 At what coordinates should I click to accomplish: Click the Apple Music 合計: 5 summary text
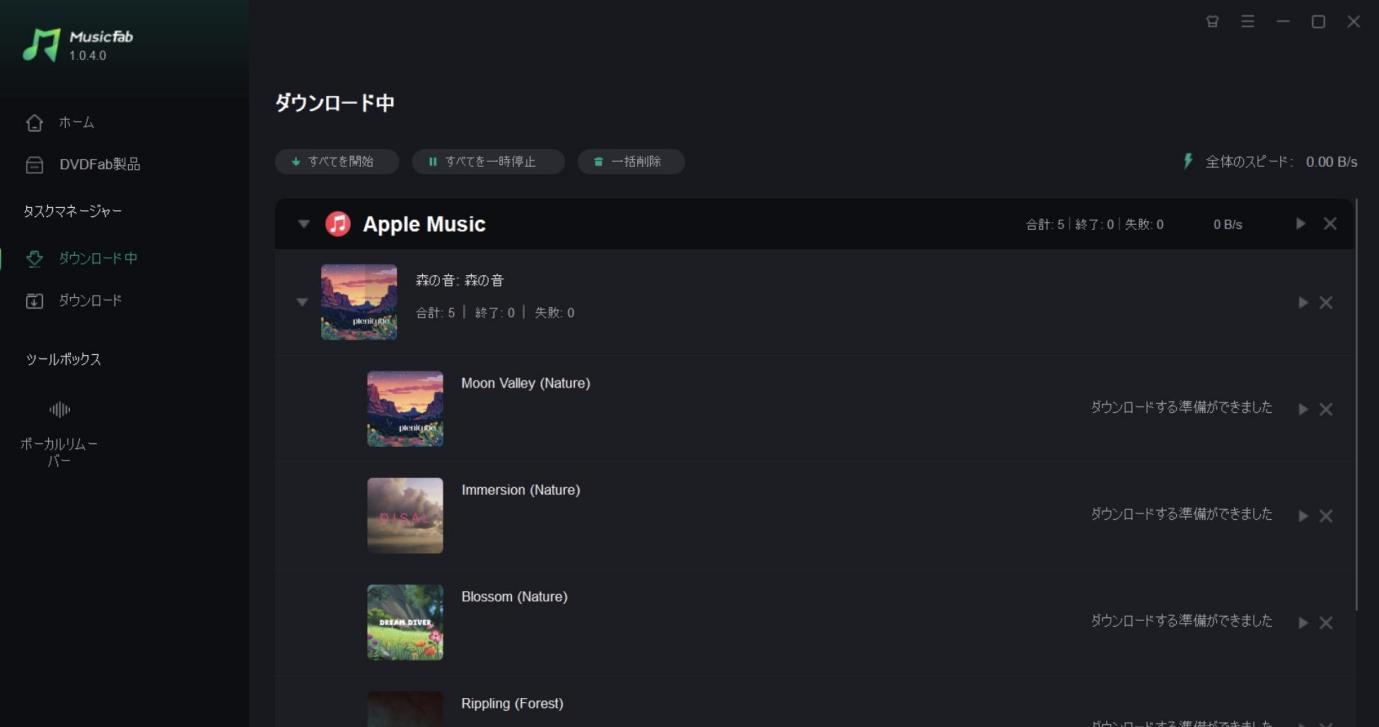pos(1046,225)
